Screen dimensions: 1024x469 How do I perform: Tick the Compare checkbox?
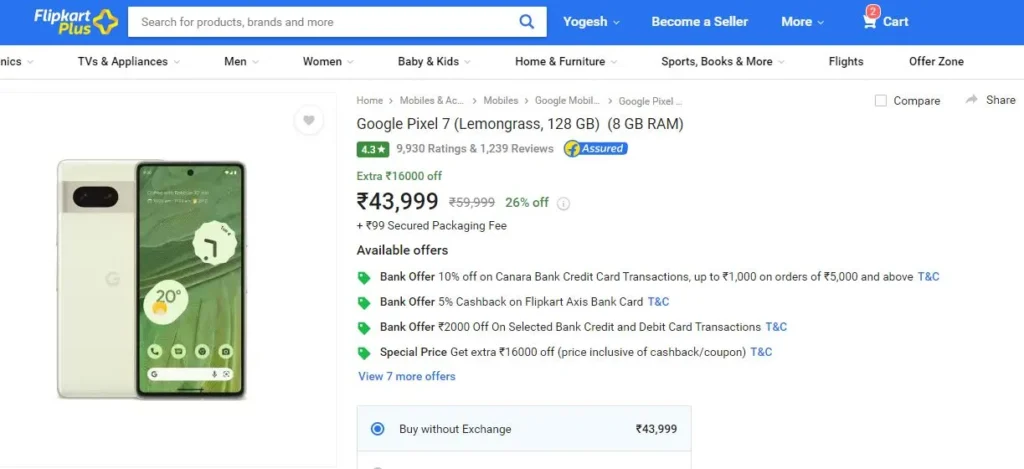coord(881,101)
